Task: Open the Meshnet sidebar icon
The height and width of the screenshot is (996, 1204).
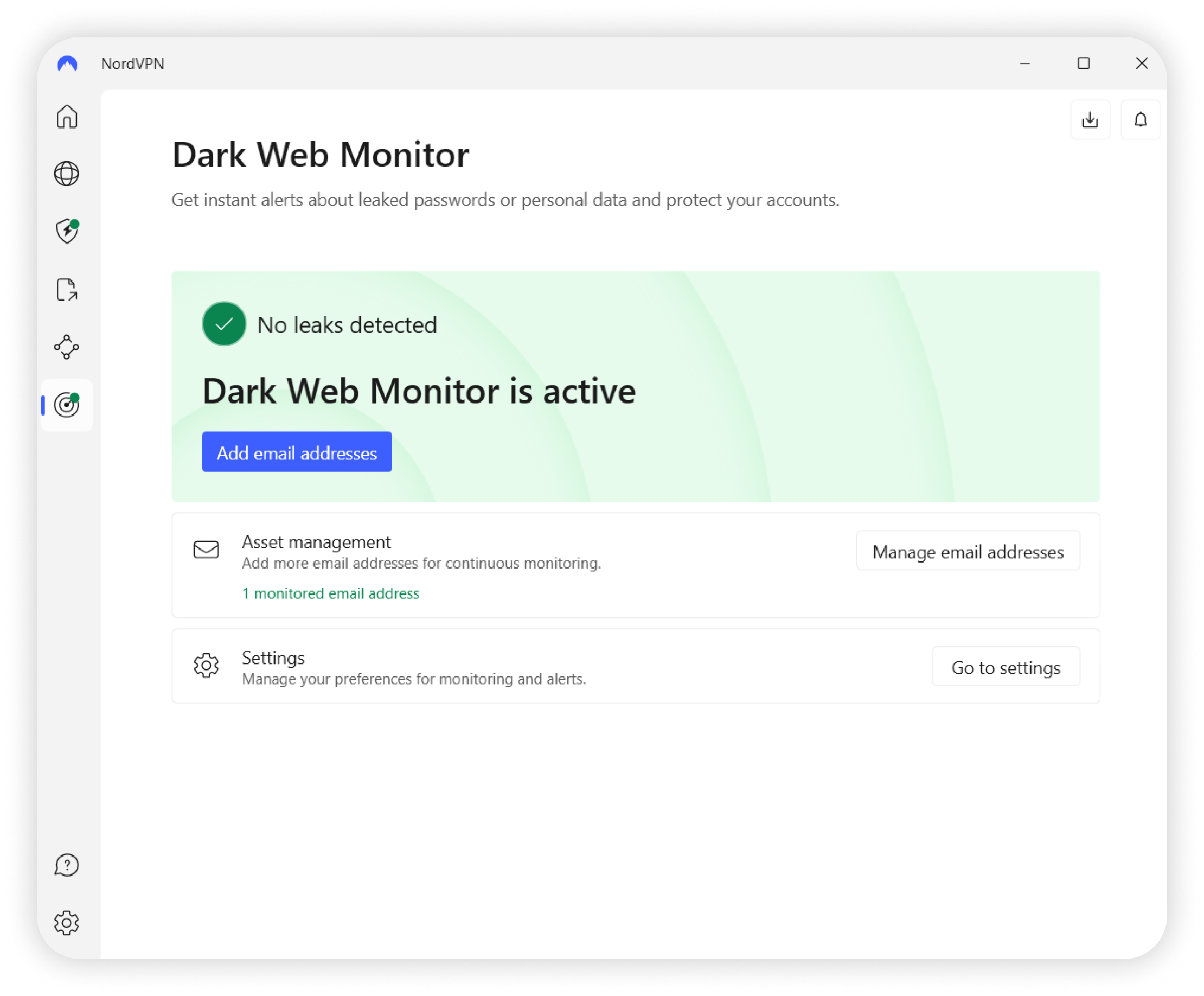Action: click(x=67, y=348)
